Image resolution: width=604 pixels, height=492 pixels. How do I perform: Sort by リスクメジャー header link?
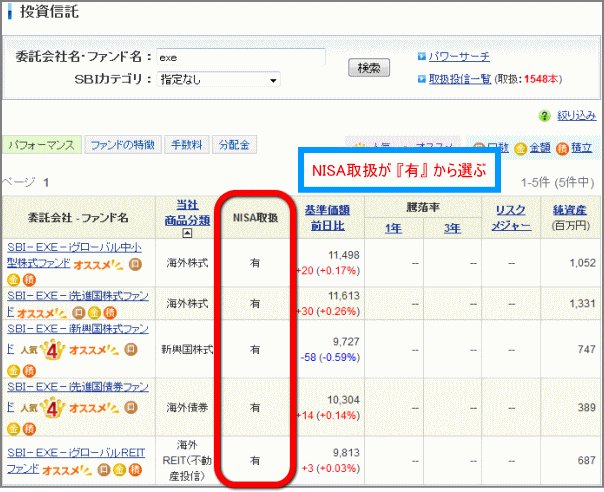pyautogui.click(x=511, y=218)
